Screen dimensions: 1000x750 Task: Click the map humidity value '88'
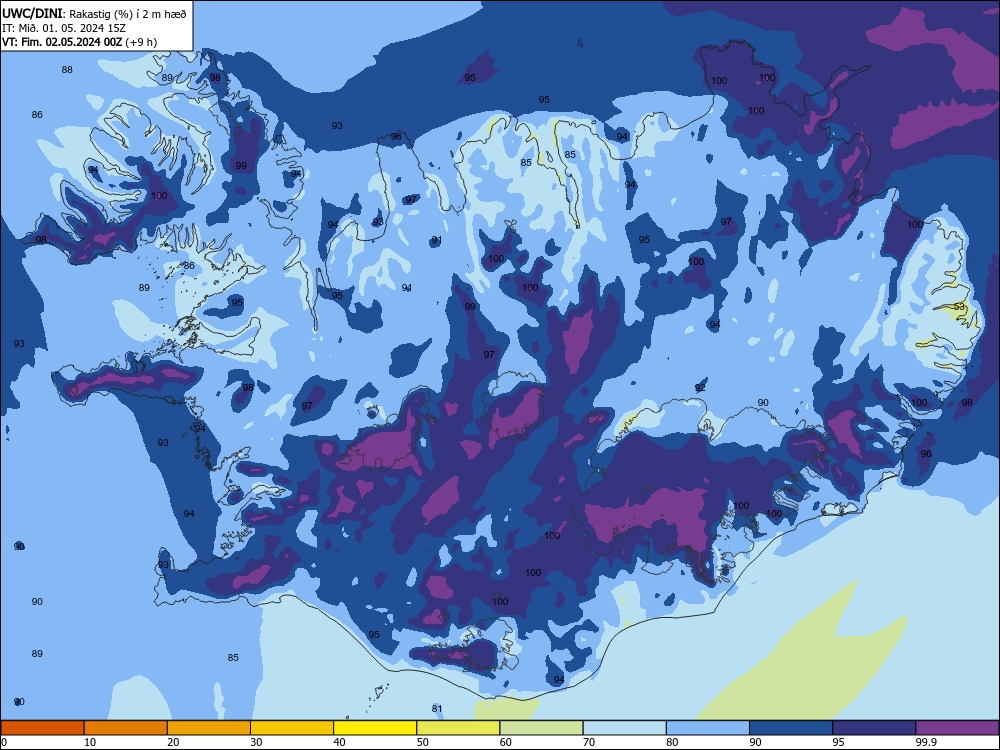[67, 70]
